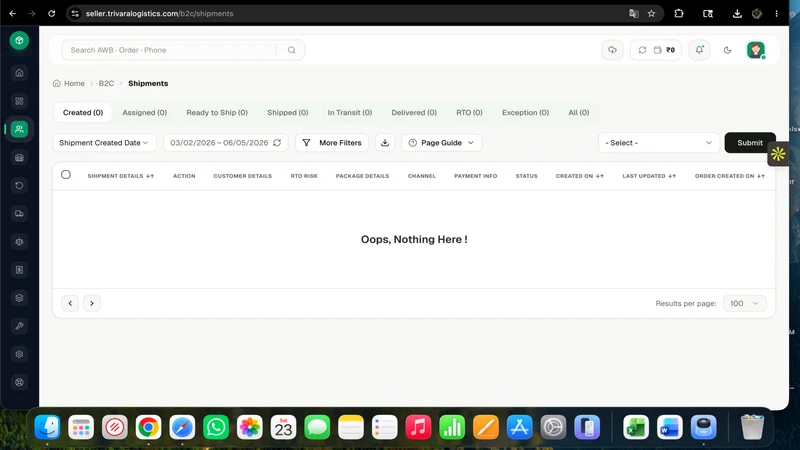Viewport: 800px width, 450px height.
Task: Reset the date range refresh icon
Action: coord(277,143)
